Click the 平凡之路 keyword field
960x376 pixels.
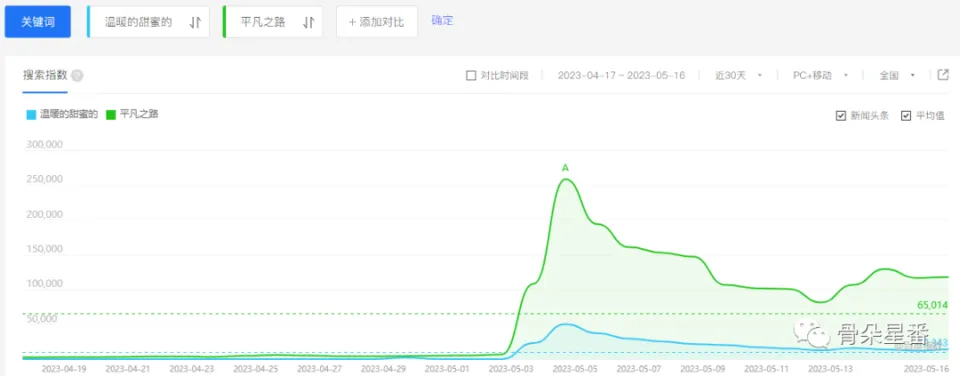point(273,22)
